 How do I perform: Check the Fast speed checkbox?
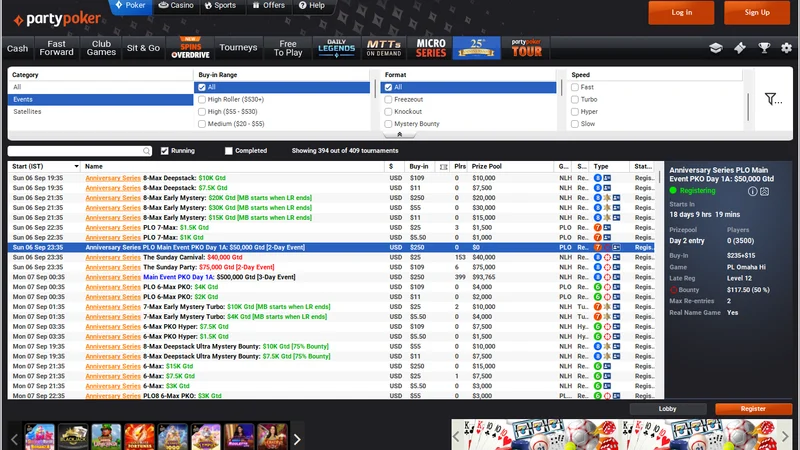click(575, 87)
